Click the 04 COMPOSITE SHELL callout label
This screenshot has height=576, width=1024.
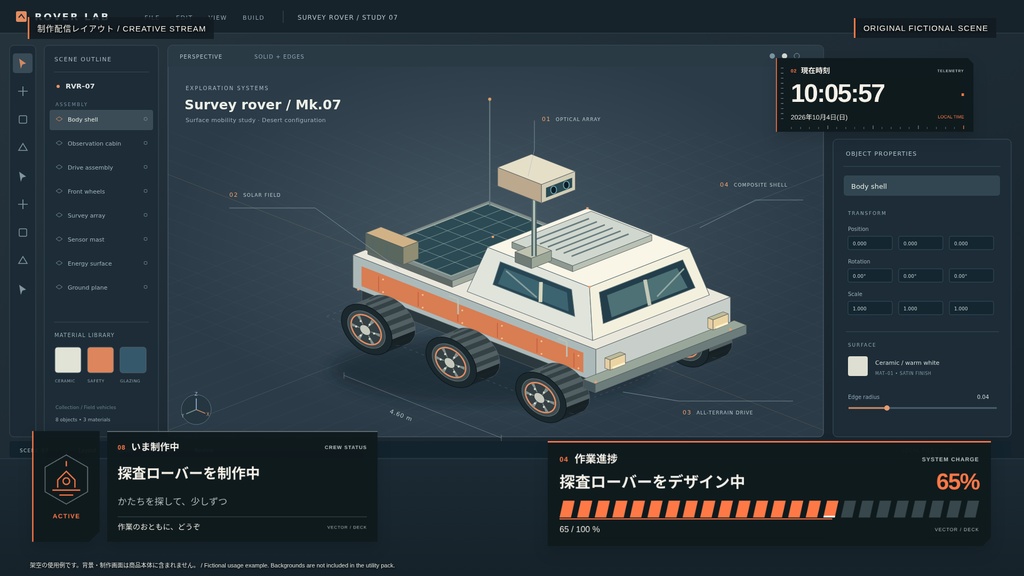[x=754, y=185]
